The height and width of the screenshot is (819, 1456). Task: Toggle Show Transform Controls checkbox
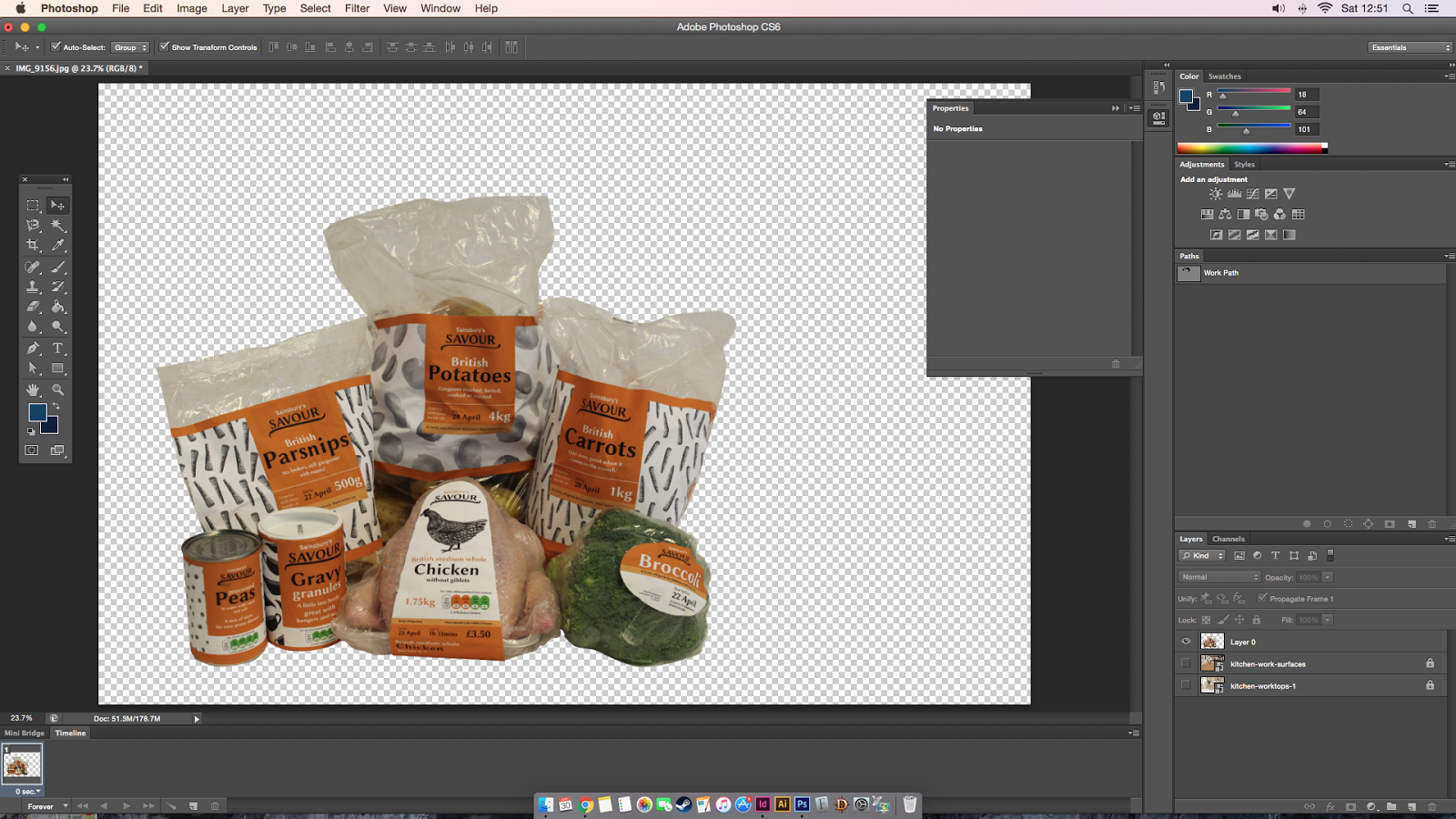(164, 46)
